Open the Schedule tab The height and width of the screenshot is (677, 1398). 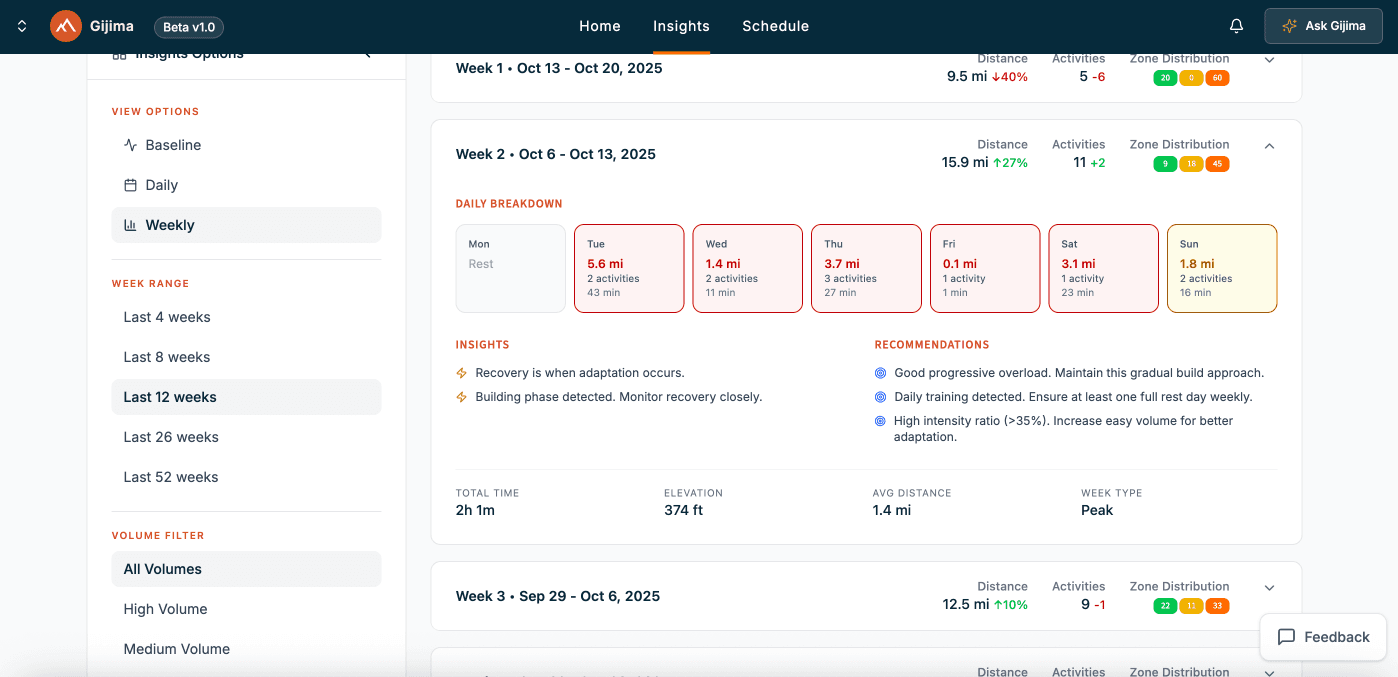(x=775, y=26)
